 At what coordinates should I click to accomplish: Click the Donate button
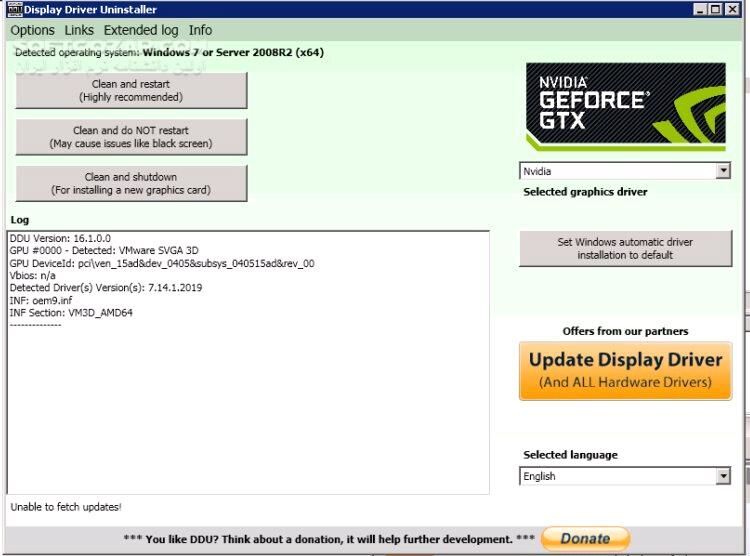click(x=585, y=539)
